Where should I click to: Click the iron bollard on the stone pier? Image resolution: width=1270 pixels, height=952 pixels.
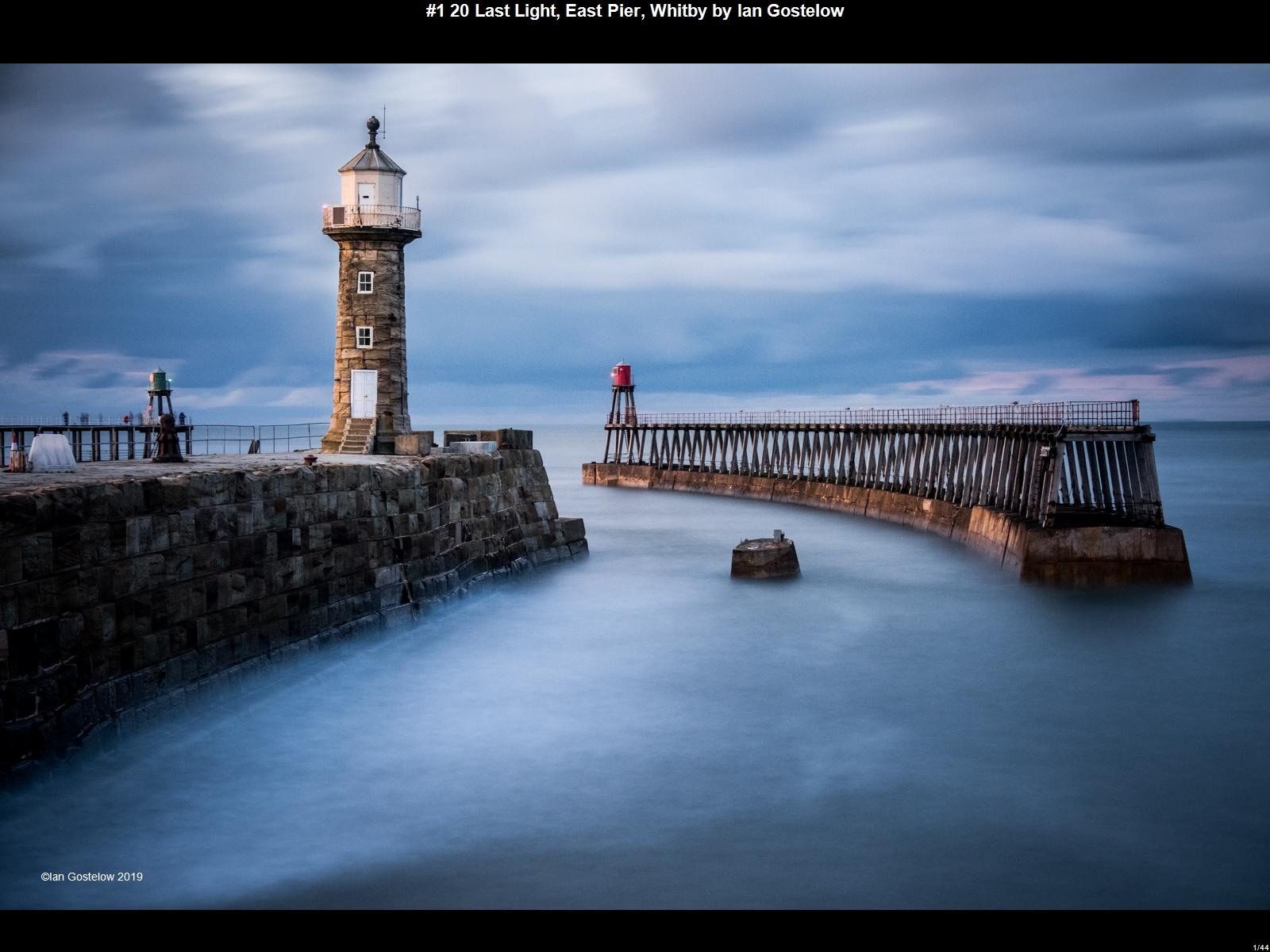click(167, 438)
